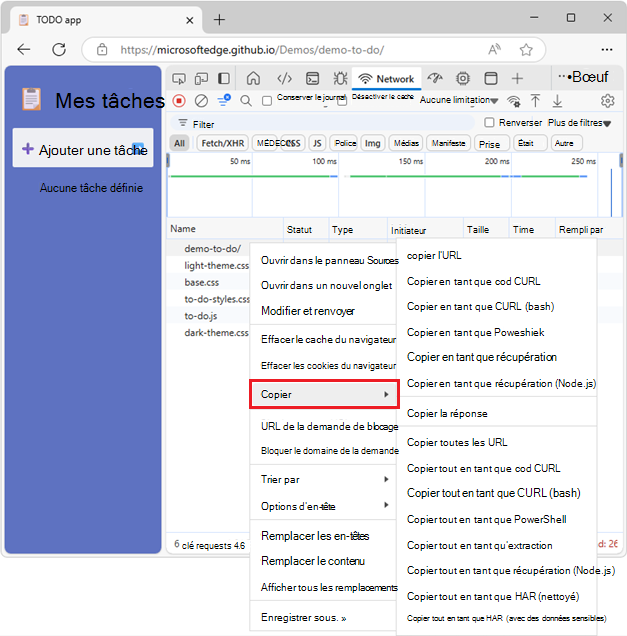The image size is (627, 636).
Task: Add more tools with plus icon
Action: pos(517,78)
